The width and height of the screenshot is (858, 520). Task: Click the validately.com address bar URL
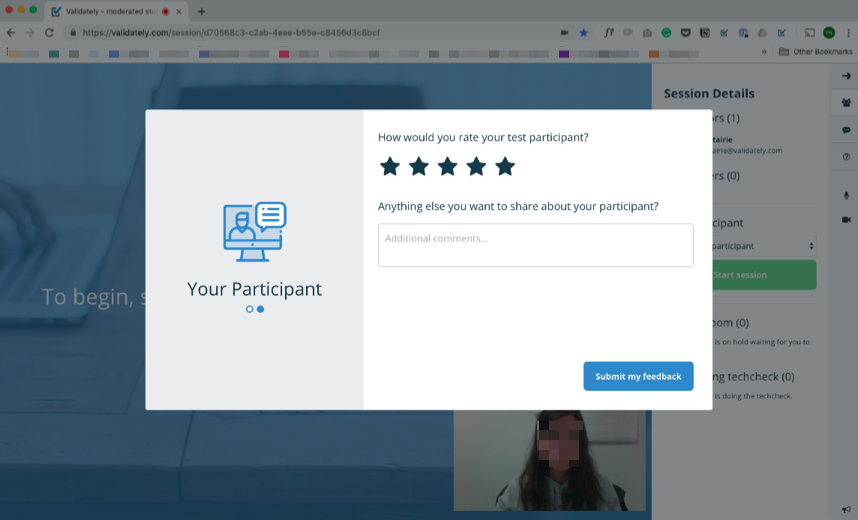pos(231,33)
